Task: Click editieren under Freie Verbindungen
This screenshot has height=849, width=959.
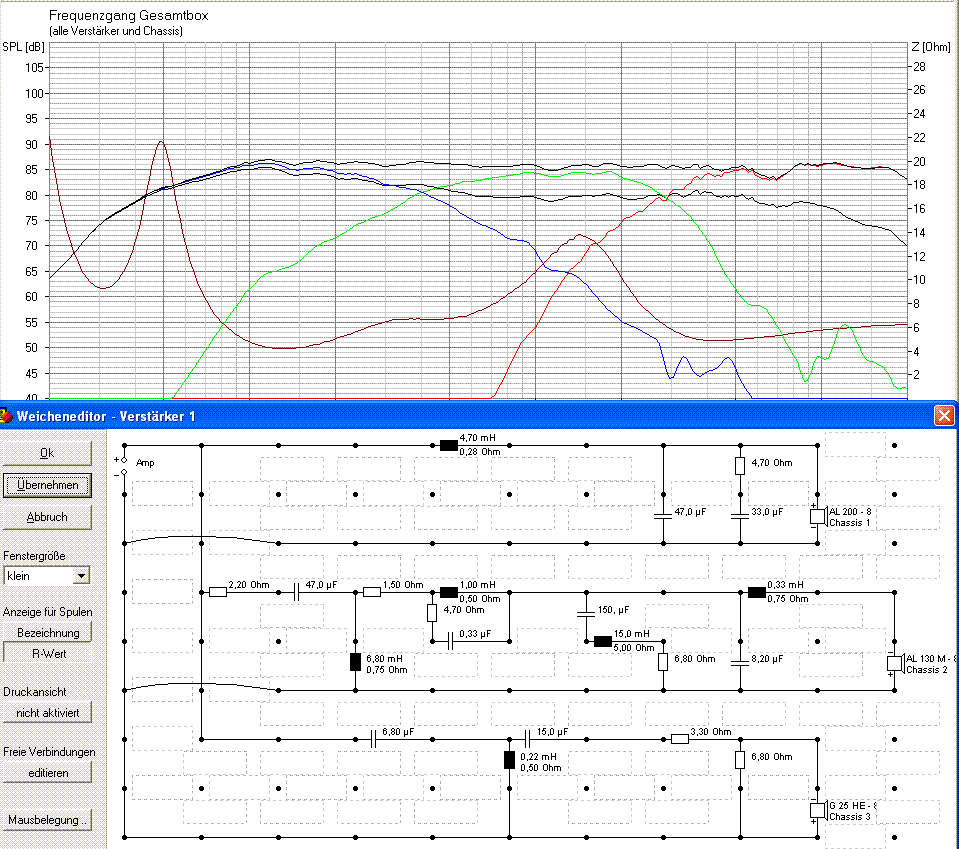Action: (48, 772)
